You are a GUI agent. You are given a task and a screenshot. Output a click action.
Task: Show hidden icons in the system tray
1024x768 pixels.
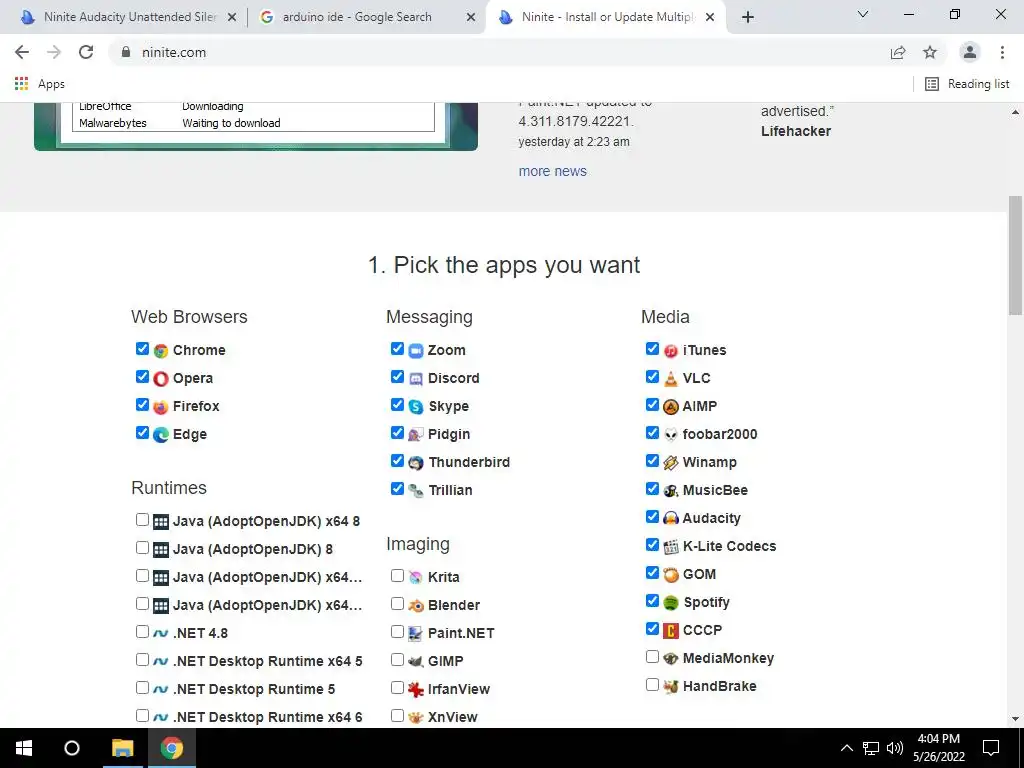coord(846,748)
